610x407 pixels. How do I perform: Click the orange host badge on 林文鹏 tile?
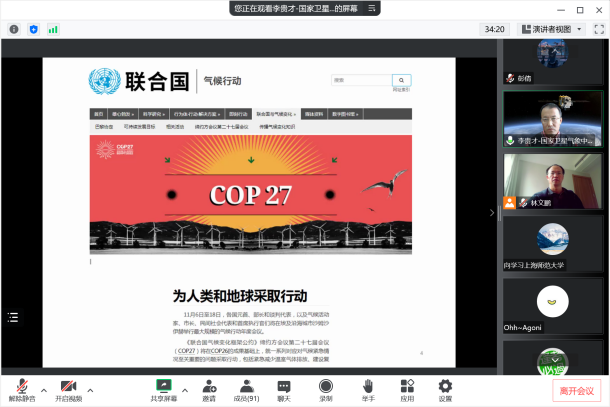tap(510, 203)
